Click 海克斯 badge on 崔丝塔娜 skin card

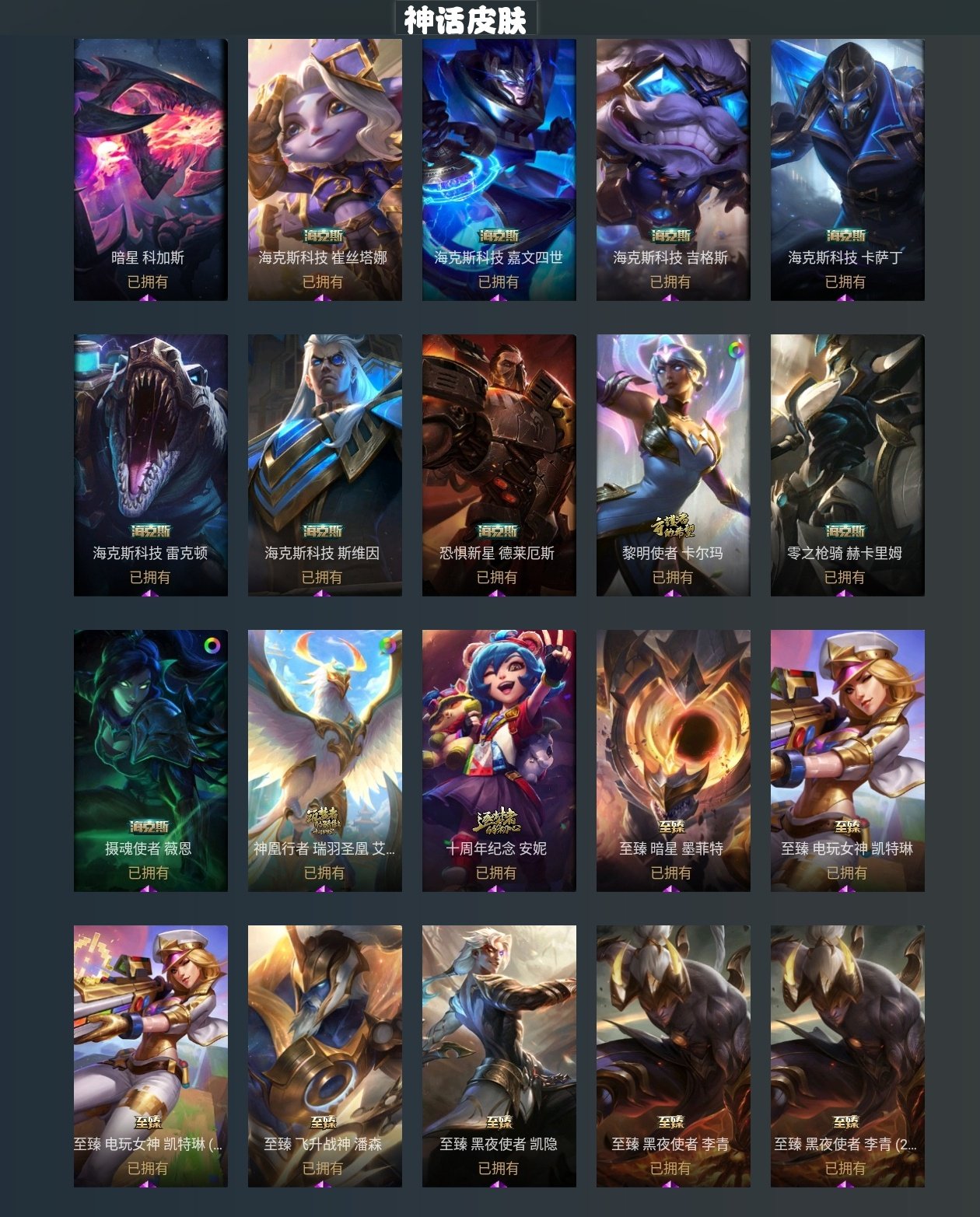pyautogui.click(x=324, y=236)
